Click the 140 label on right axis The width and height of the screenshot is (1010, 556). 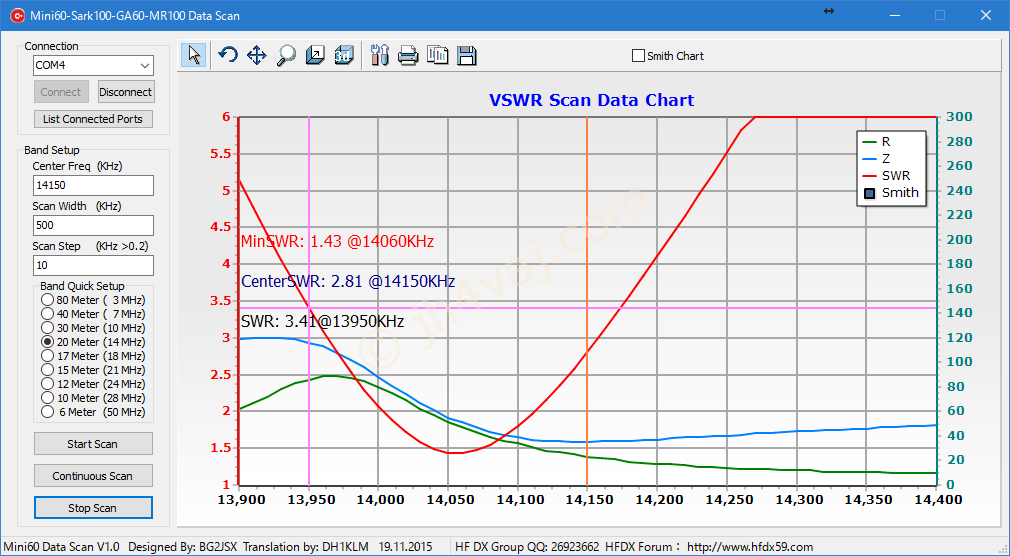959,313
